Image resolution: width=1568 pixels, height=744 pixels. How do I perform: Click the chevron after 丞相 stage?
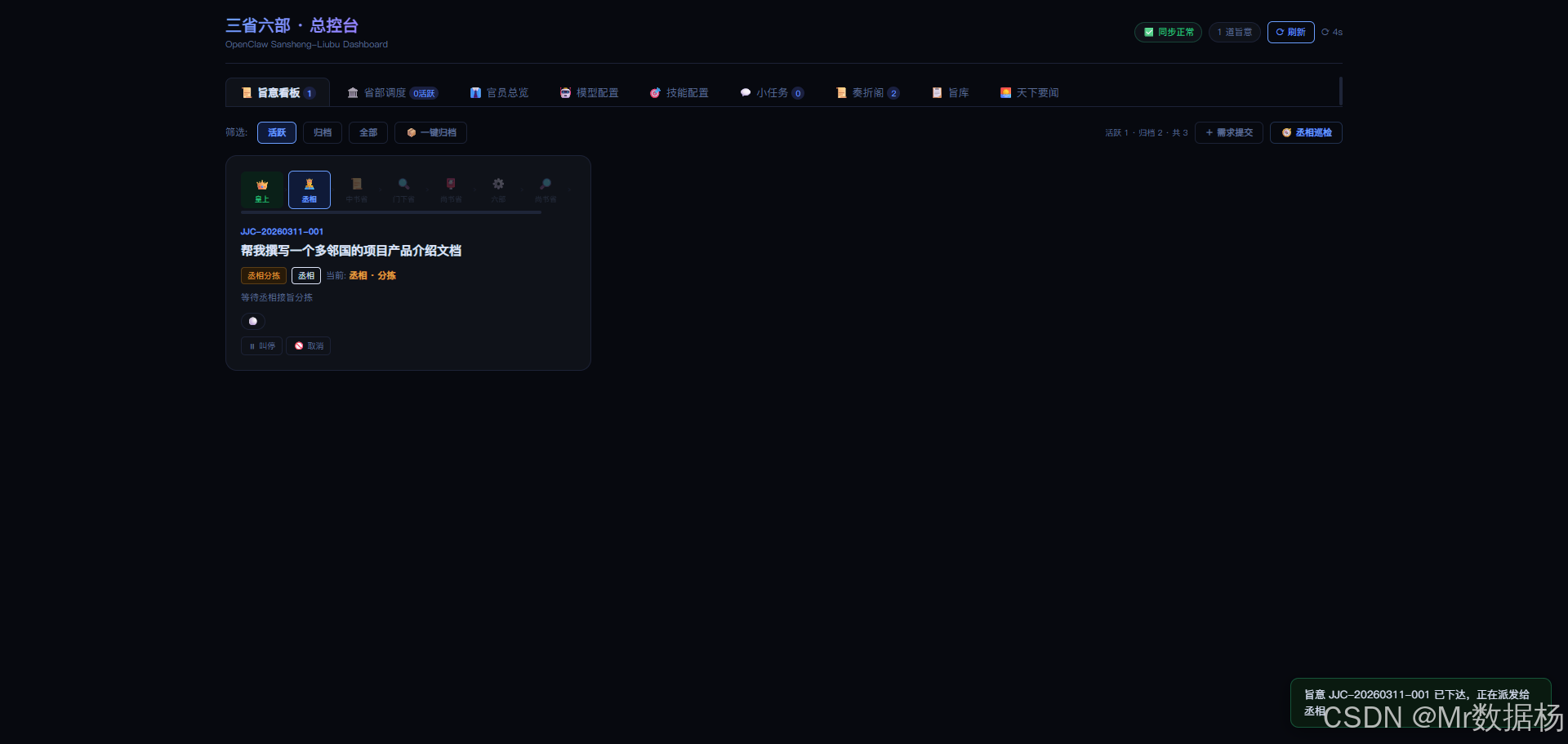[332, 189]
